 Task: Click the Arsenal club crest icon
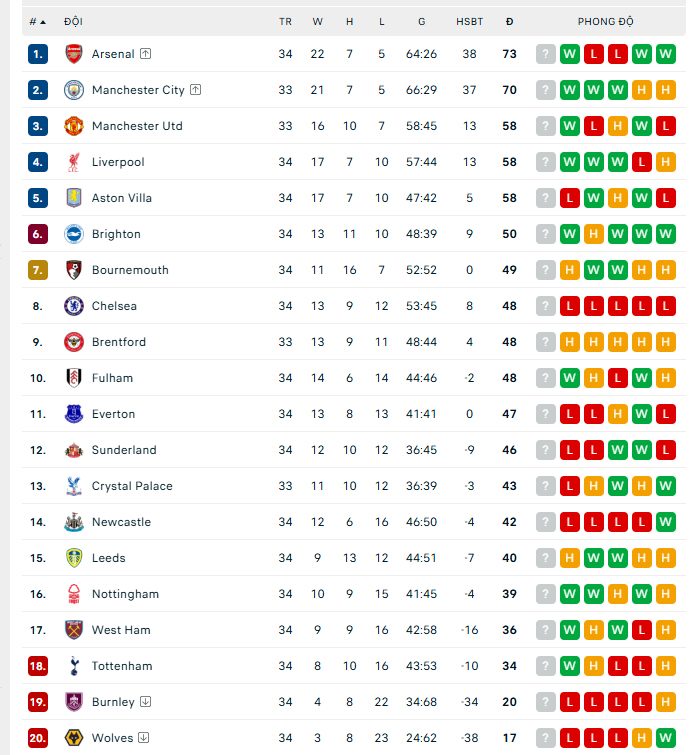click(74, 54)
